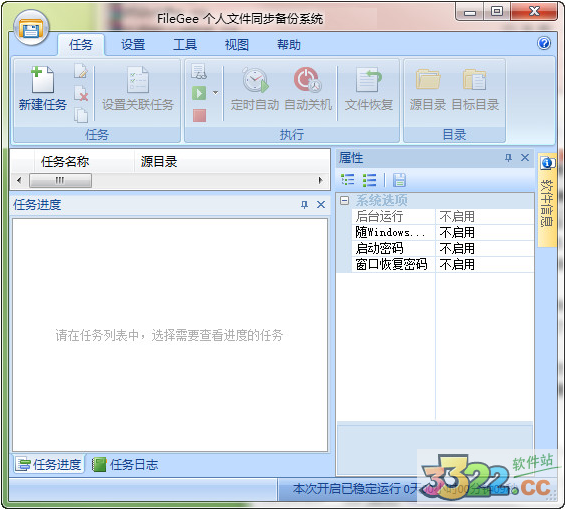567x509 pixels.
Task: Click the 任务名称 column header
Action: tap(84, 161)
